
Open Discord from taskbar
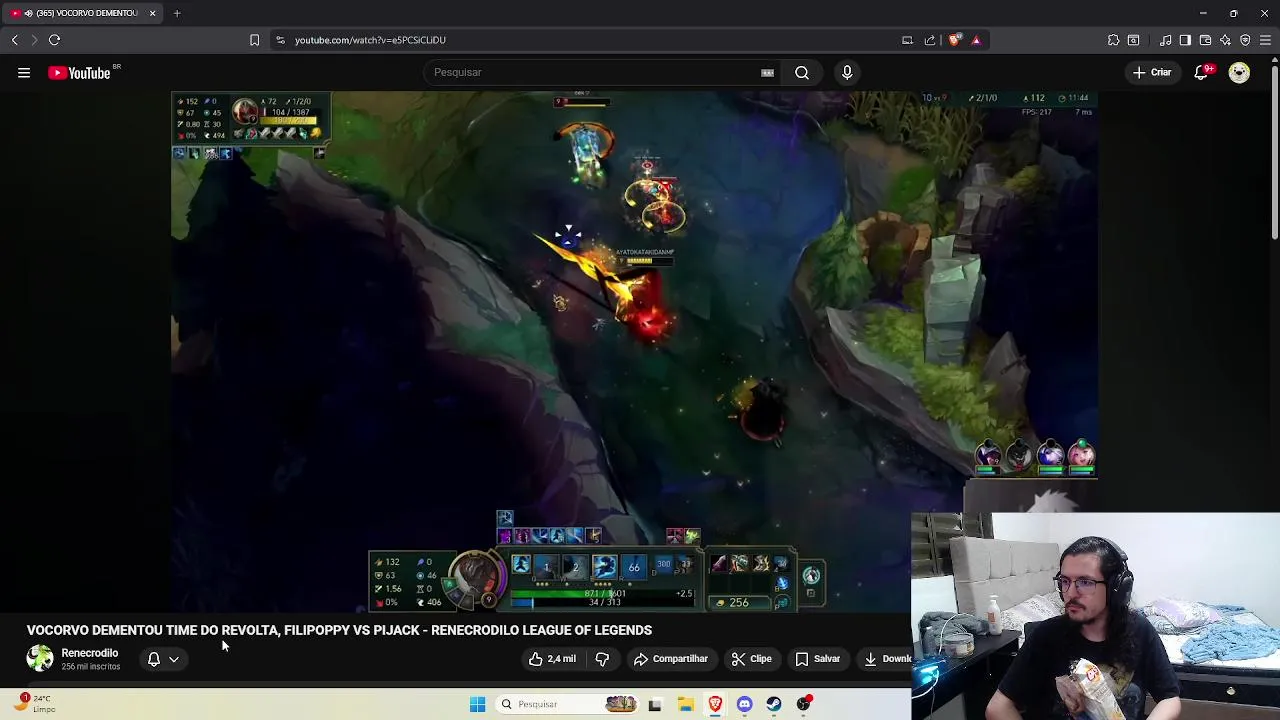click(x=744, y=704)
